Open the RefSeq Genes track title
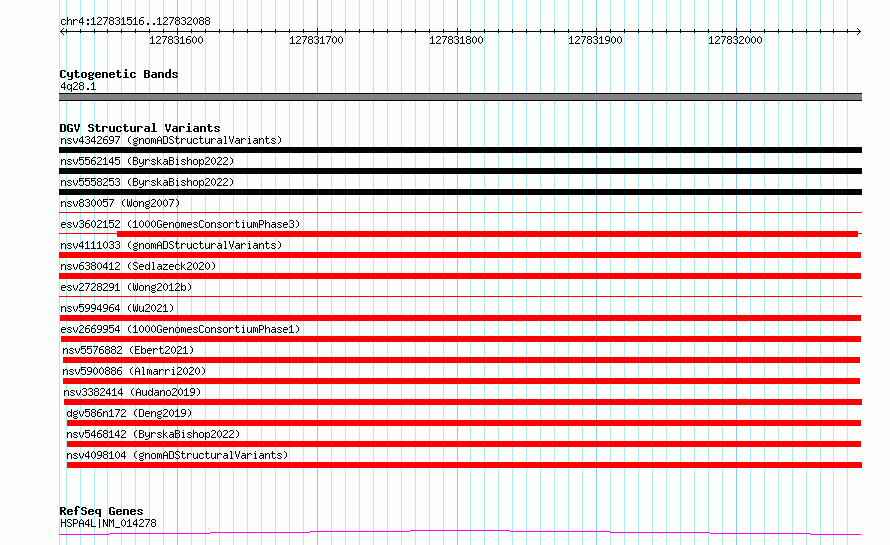 [x=101, y=511]
